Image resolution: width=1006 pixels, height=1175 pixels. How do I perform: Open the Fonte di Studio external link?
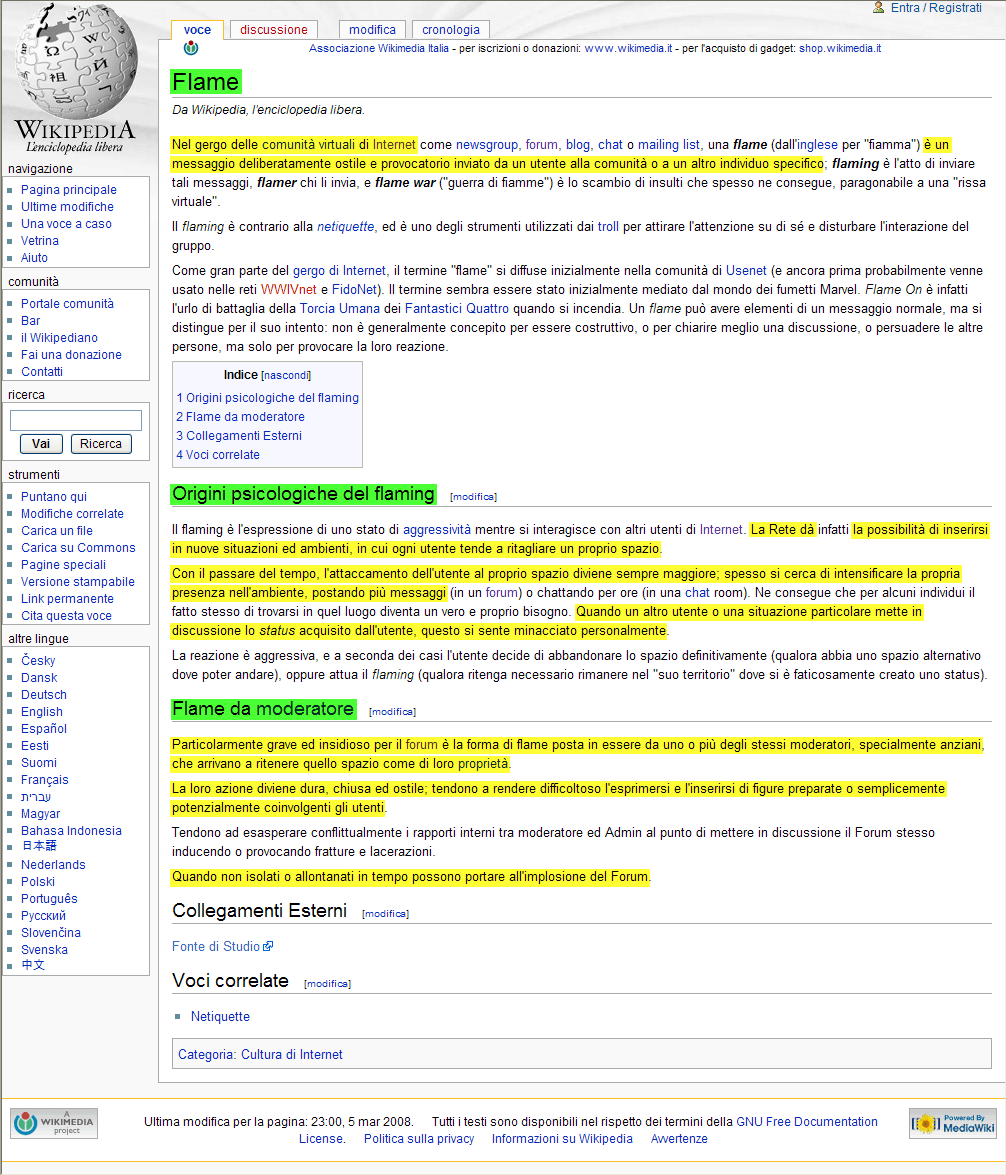coord(216,946)
